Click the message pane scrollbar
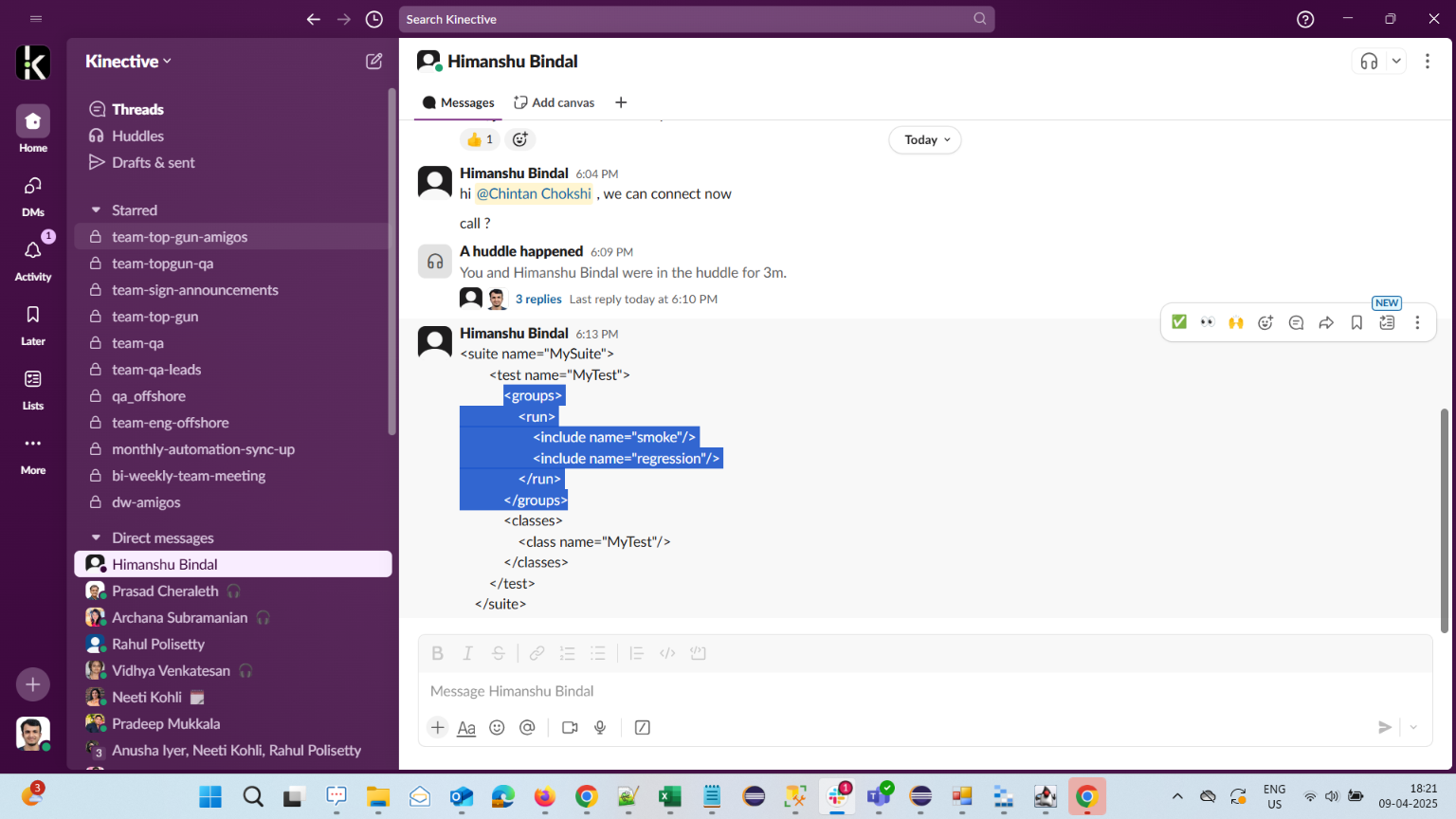Screen dimensions: 1456x819 pyautogui.click(x=1444, y=520)
